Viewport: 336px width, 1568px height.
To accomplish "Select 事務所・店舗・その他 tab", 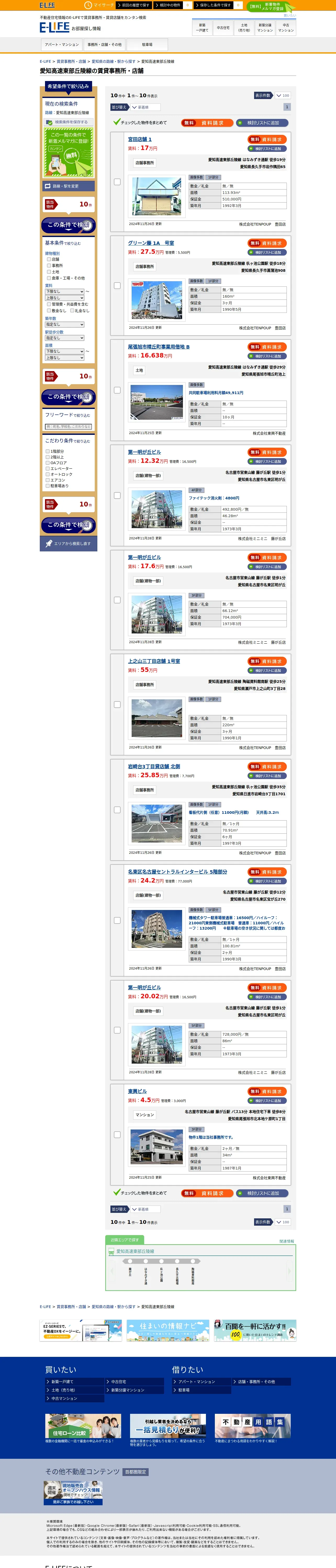I will [x=104, y=44].
